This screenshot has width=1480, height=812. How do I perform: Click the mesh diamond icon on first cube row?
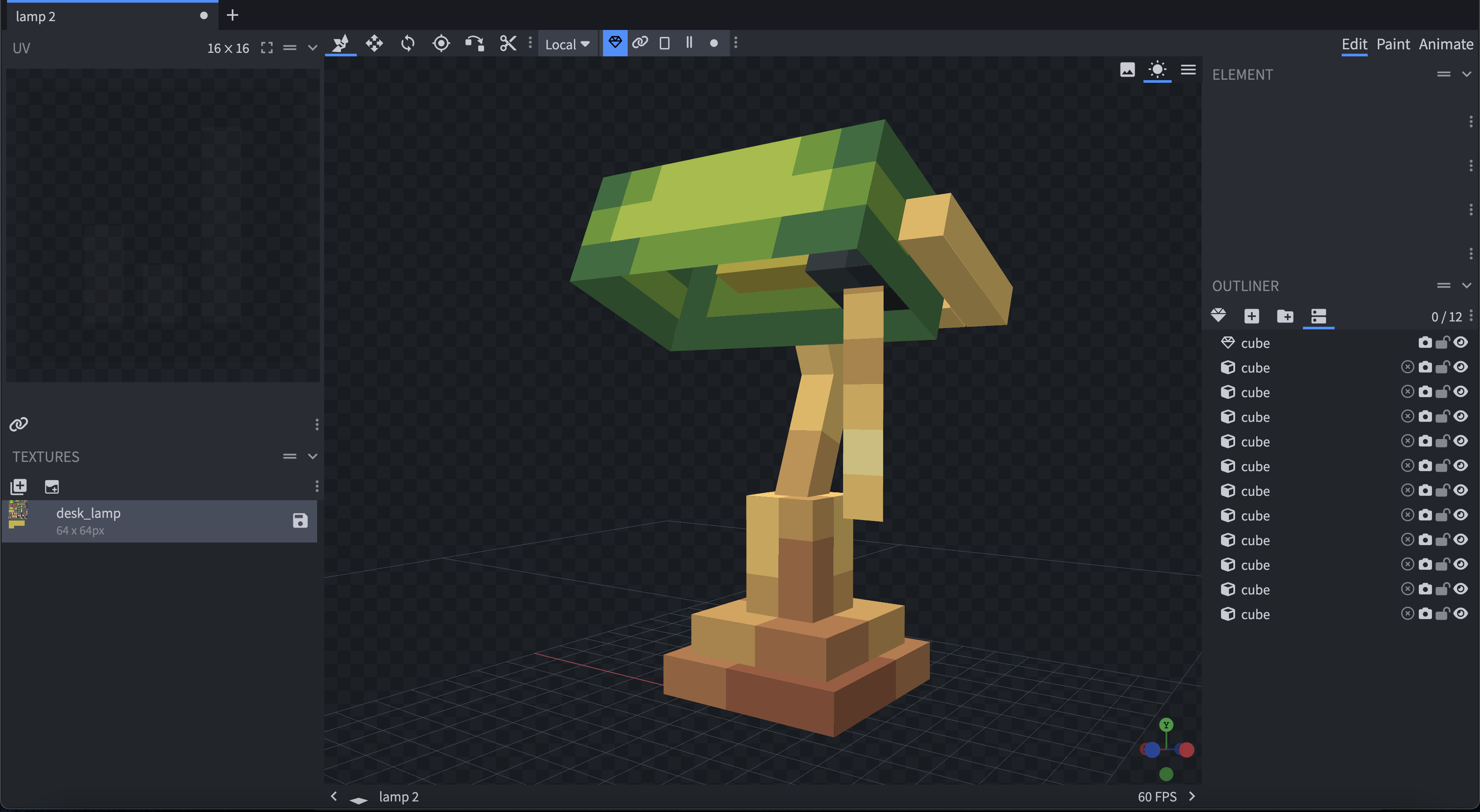[1228, 343]
